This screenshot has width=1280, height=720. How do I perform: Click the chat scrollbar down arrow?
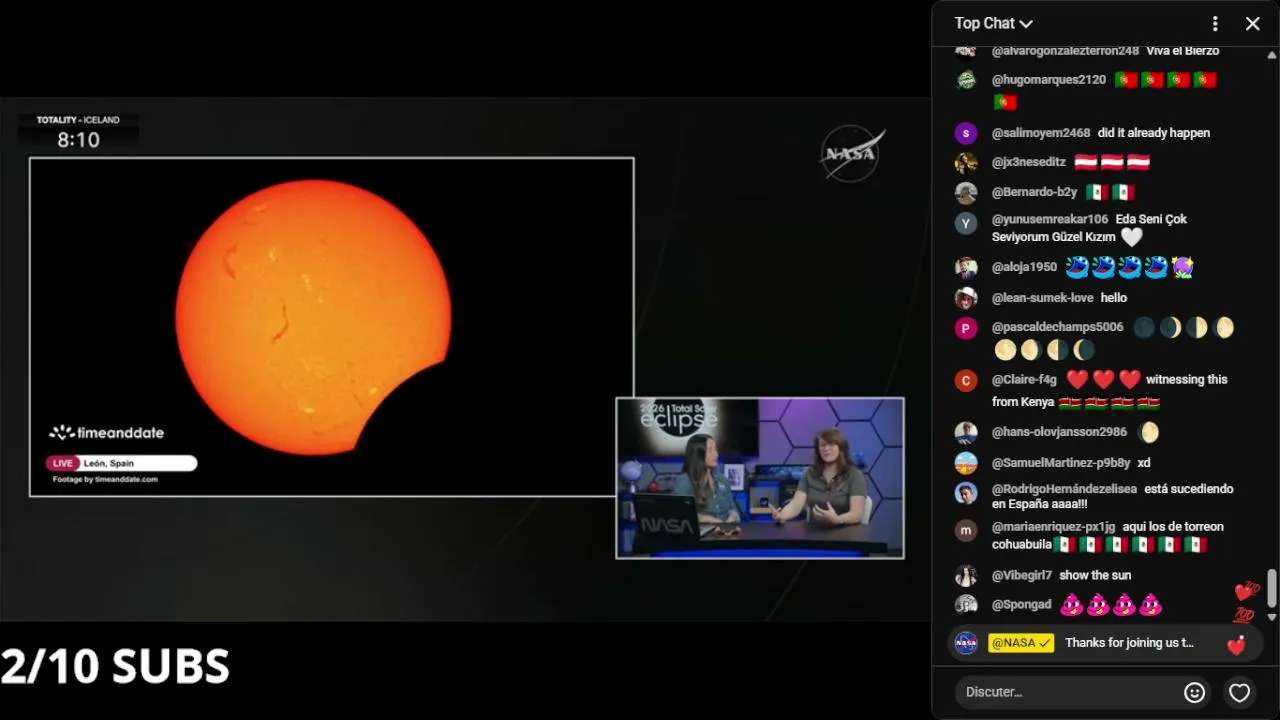point(1272,617)
